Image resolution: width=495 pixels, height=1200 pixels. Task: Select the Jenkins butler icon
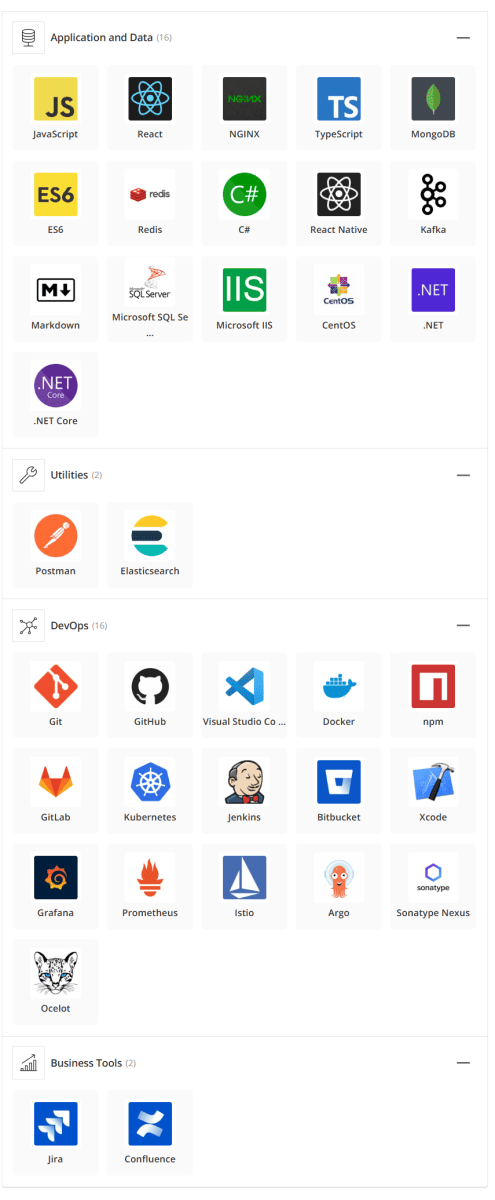[244, 782]
